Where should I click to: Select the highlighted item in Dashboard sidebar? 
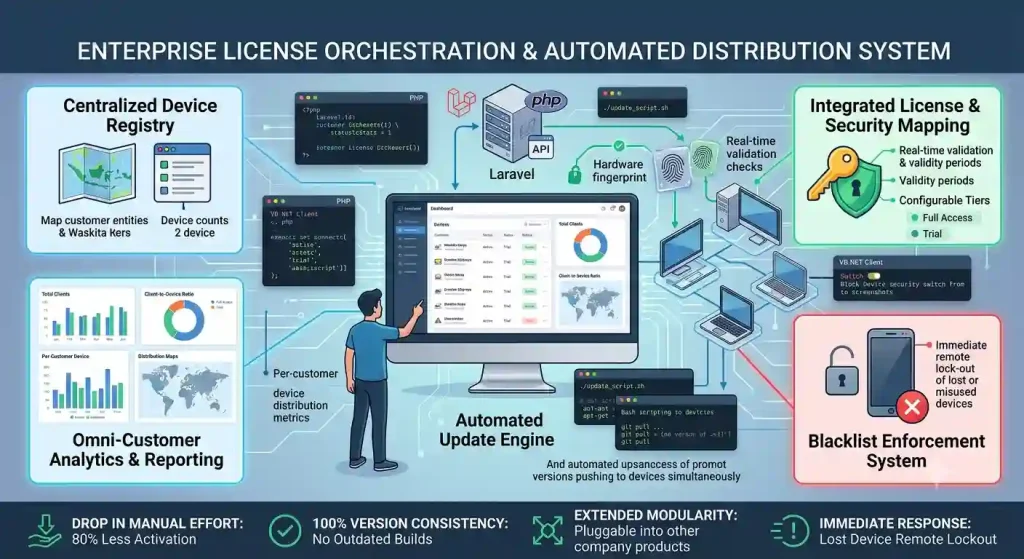(x=410, y=230)
